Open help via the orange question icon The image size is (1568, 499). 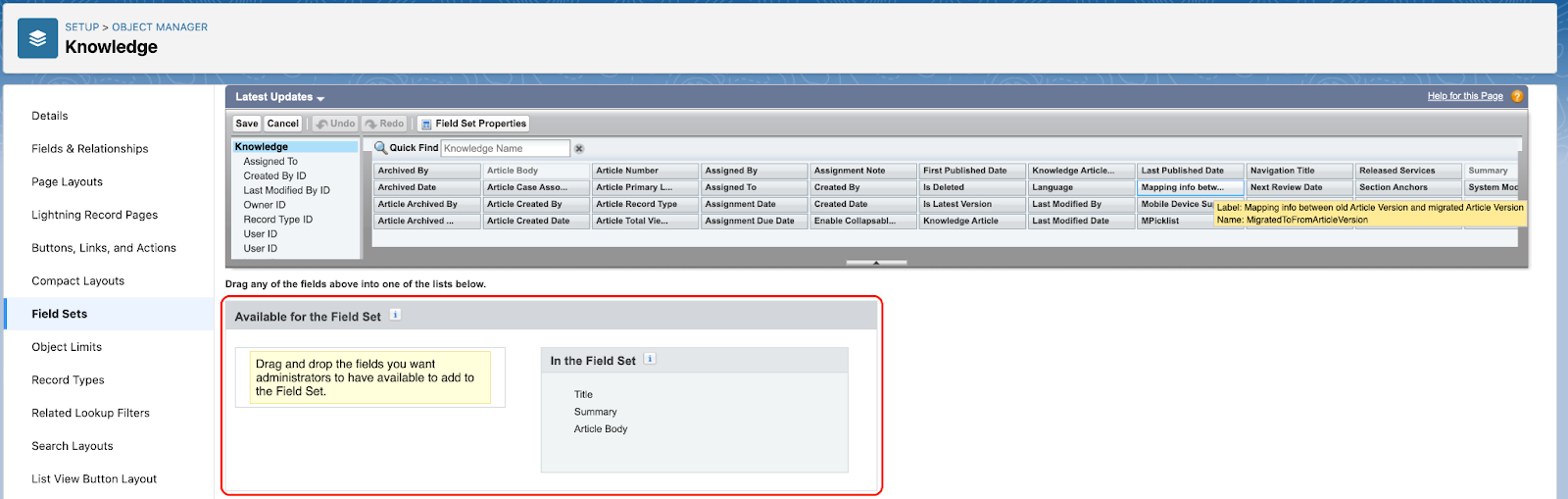[1517, 96]
